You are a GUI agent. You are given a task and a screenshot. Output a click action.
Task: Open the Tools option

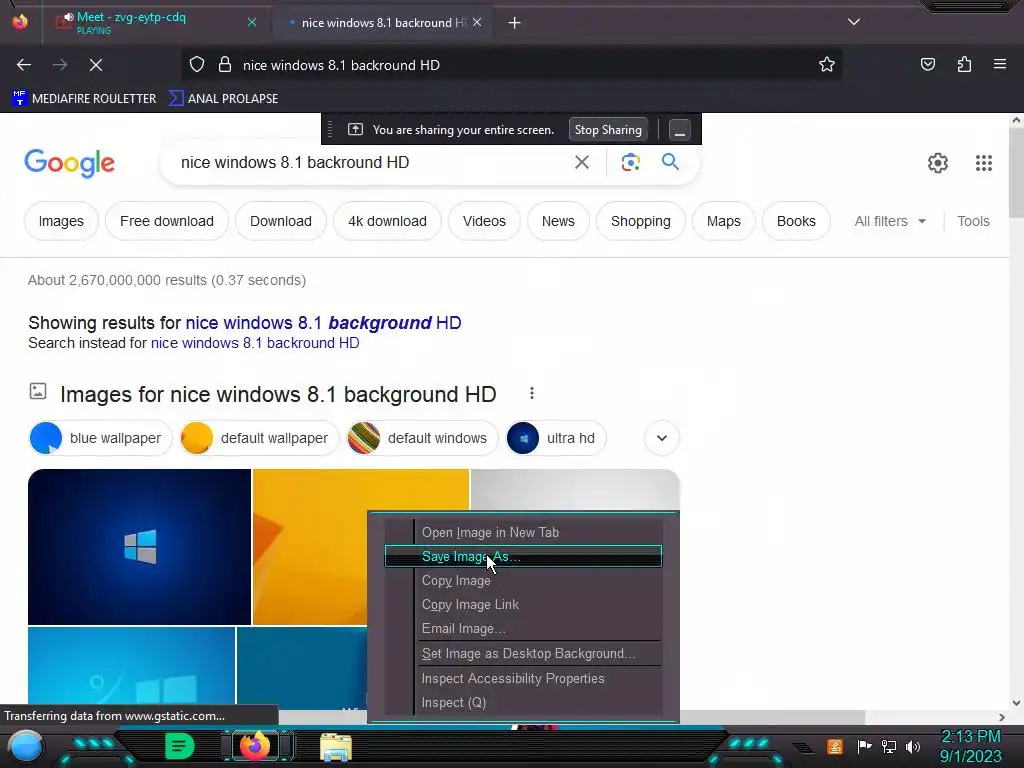coord(973,221)
